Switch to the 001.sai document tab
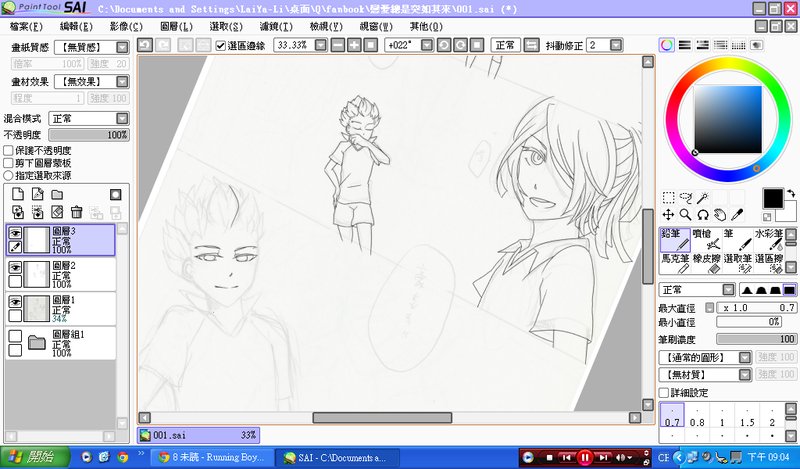Image resolution: width=800 pixels, height=469 pixels. pyautogui.click(x=198, y=435)
